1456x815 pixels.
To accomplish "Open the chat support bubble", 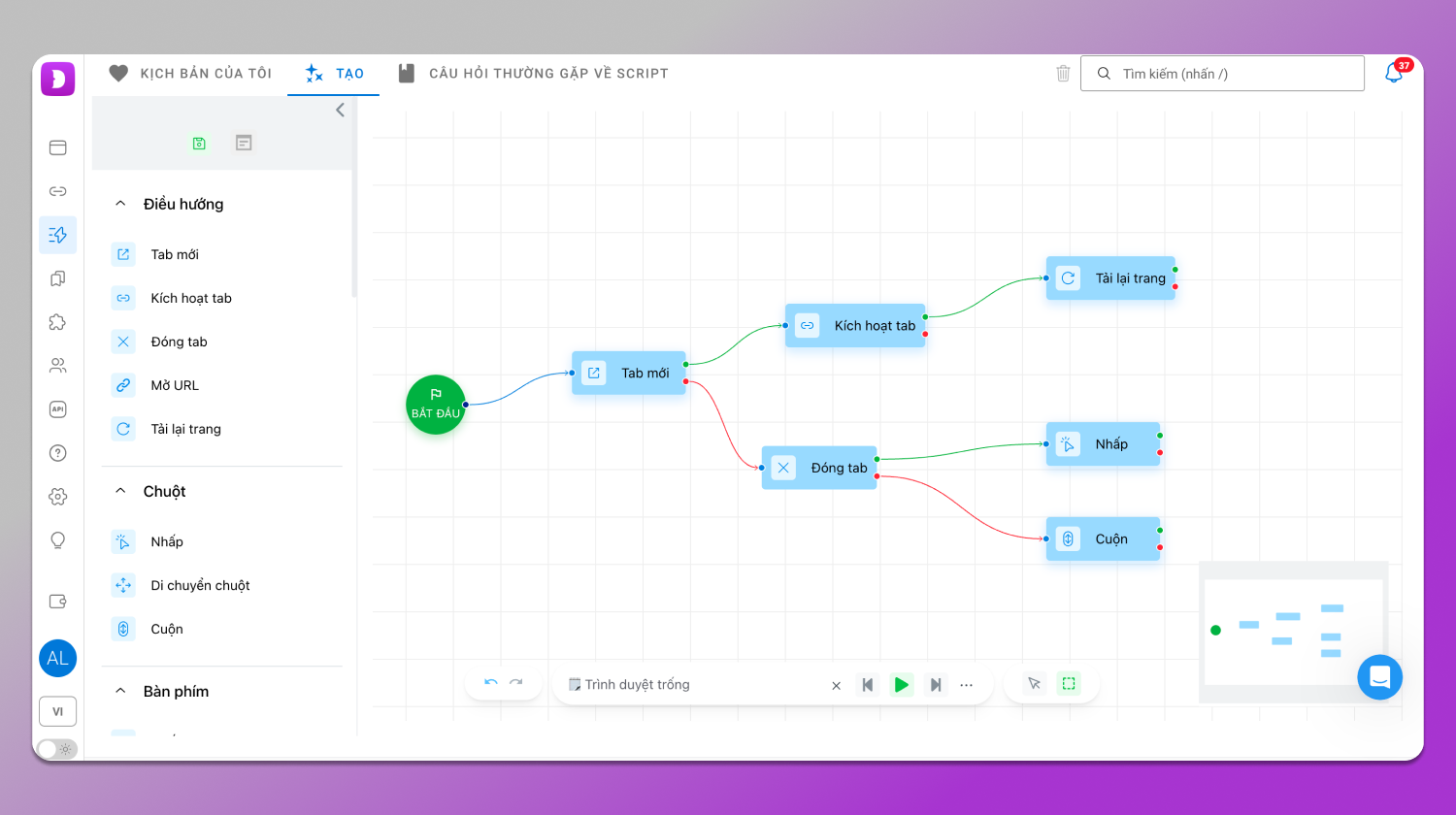I will (x=1379, y=677).
